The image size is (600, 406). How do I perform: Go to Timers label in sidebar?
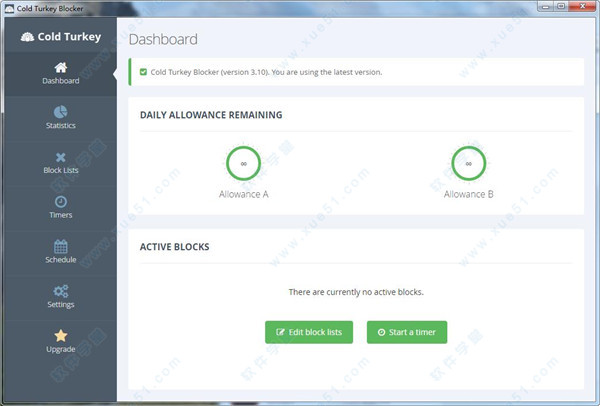[x=61, y=215]
